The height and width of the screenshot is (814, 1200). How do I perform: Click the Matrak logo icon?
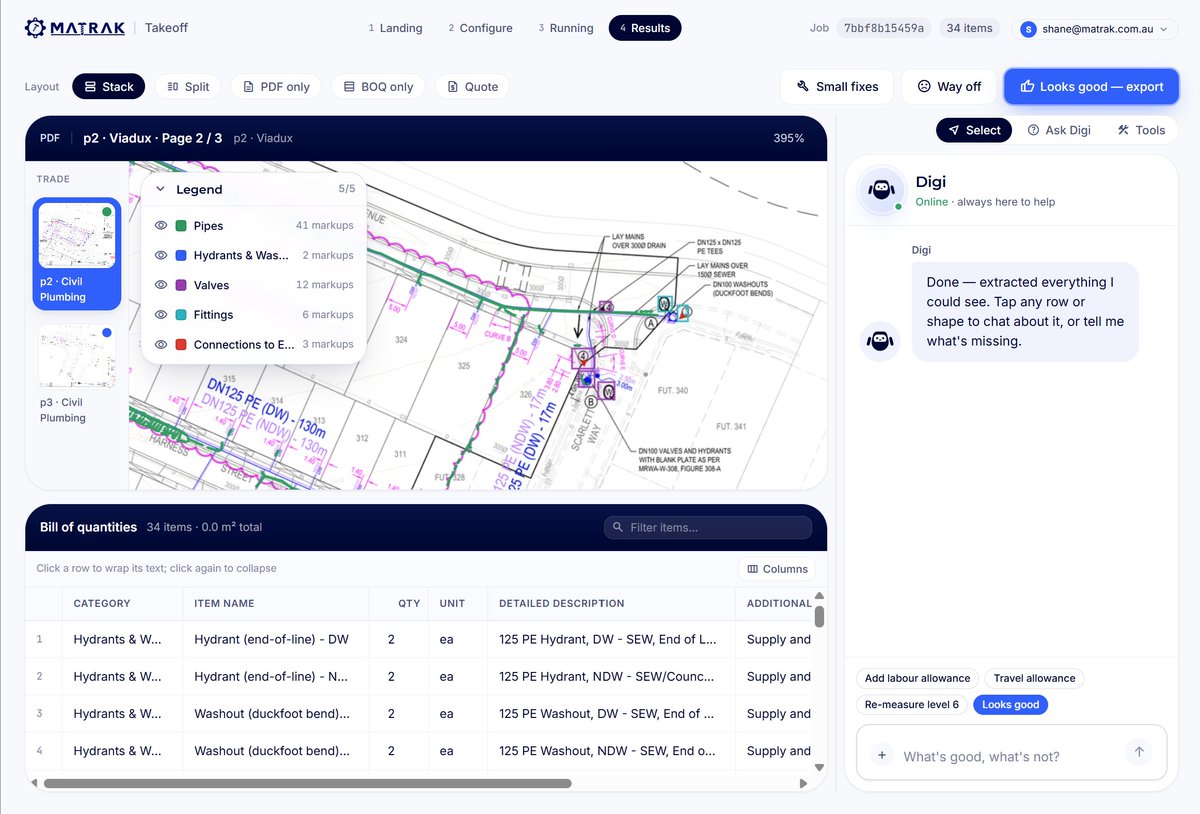(x=35, y=28)
